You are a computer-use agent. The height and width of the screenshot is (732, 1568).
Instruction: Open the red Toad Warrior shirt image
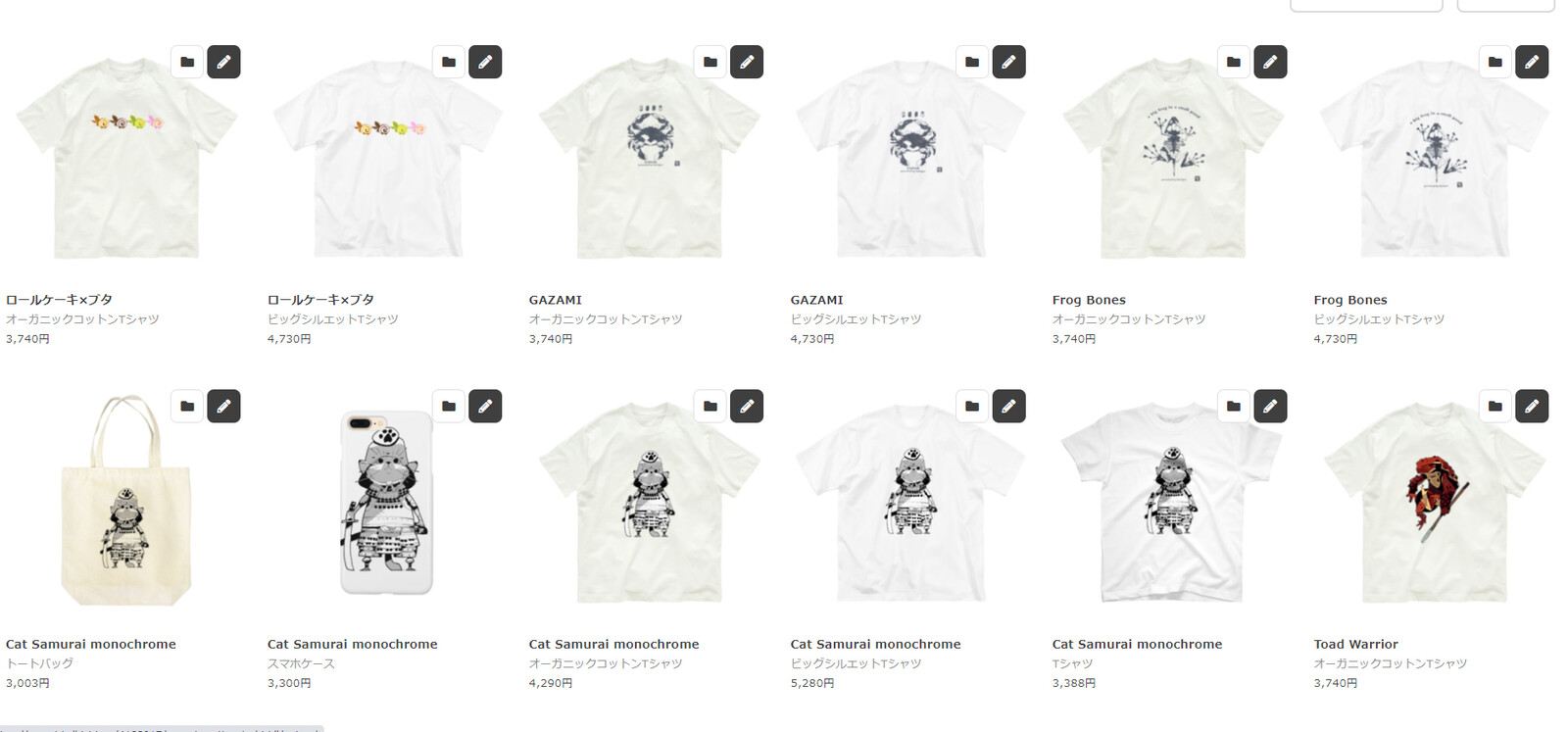click(x=1435, y=503)
